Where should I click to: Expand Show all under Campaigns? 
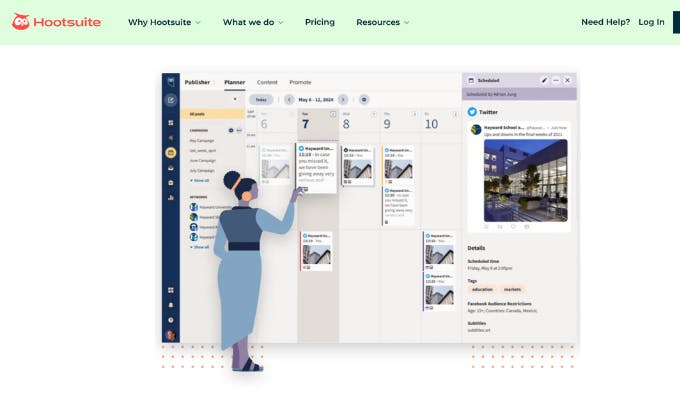click(x=200, y=180)
